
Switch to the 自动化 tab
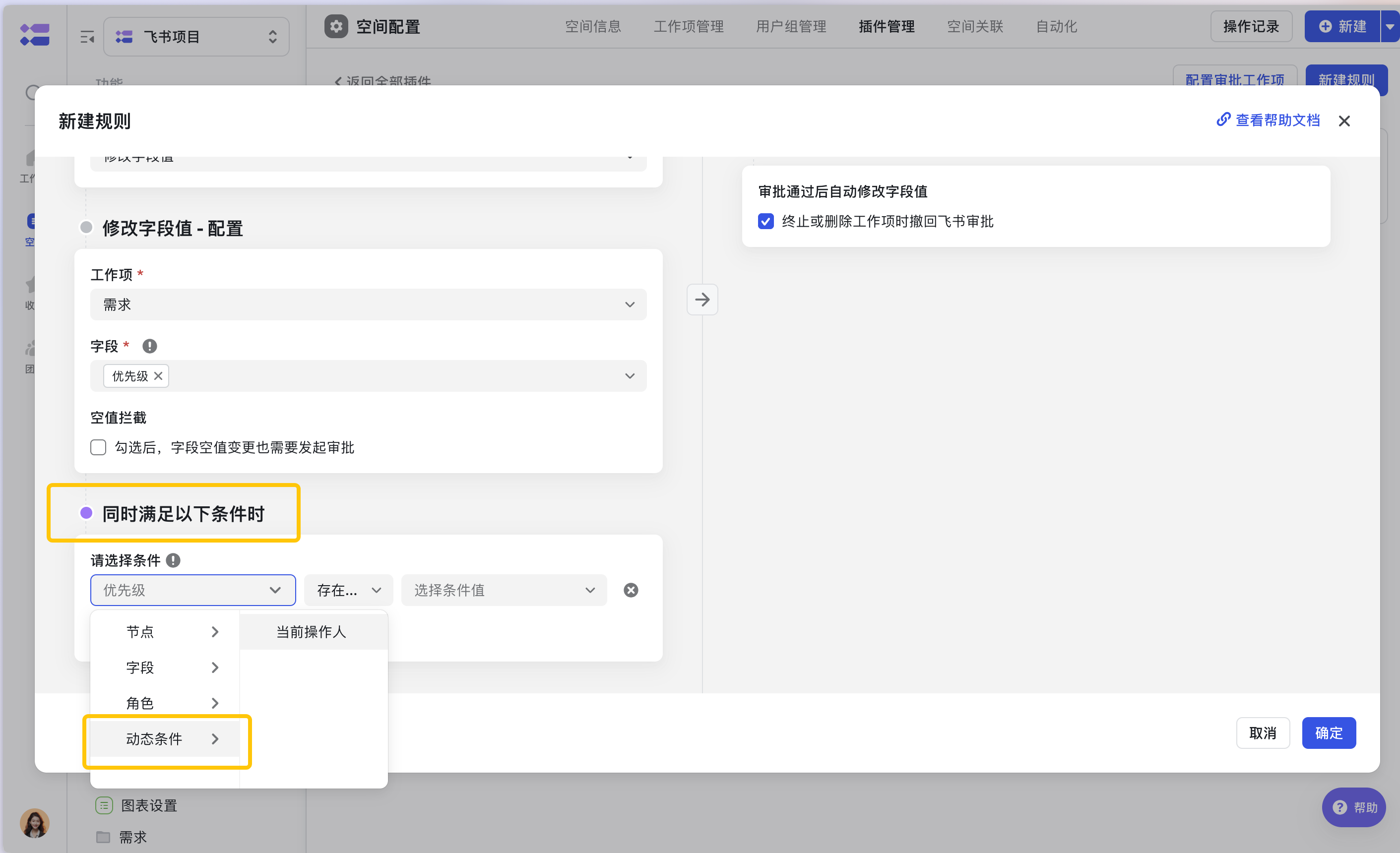pos(1056,27)
